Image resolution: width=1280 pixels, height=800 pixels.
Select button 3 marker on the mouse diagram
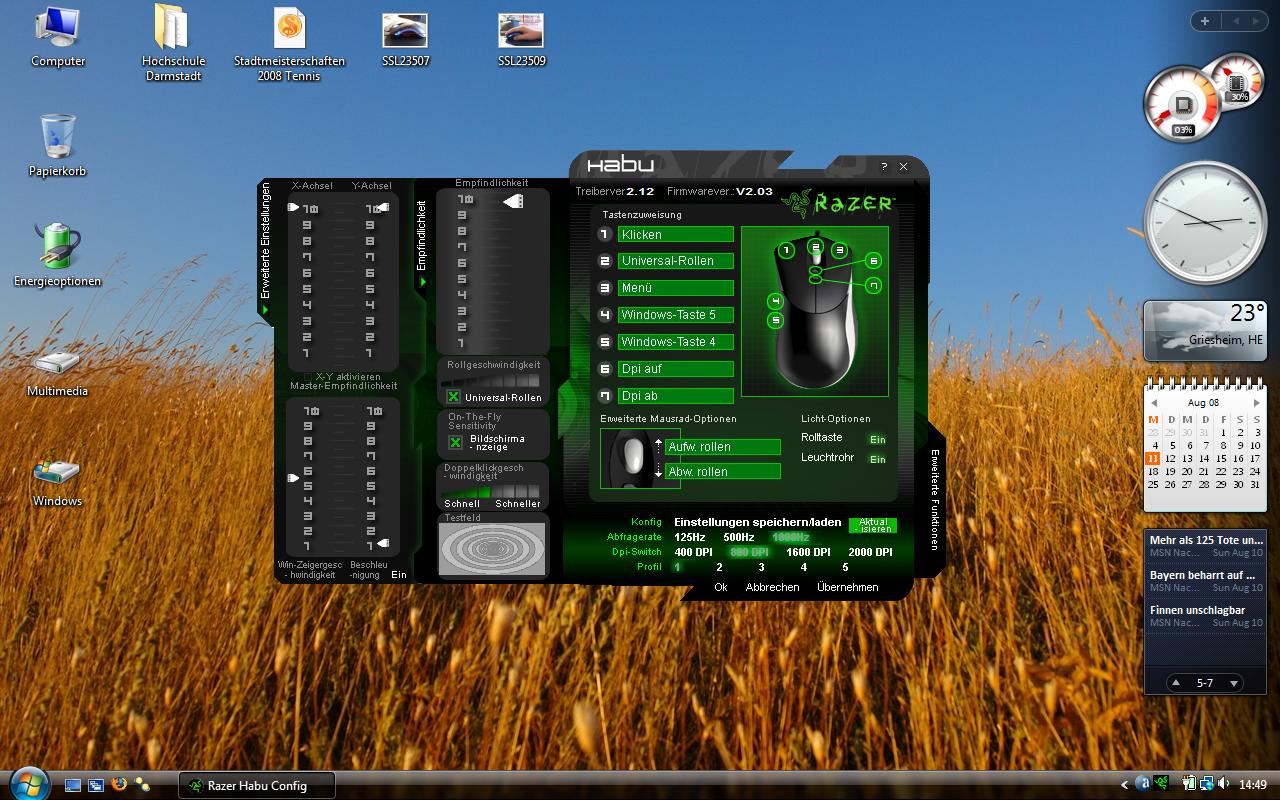840,250
